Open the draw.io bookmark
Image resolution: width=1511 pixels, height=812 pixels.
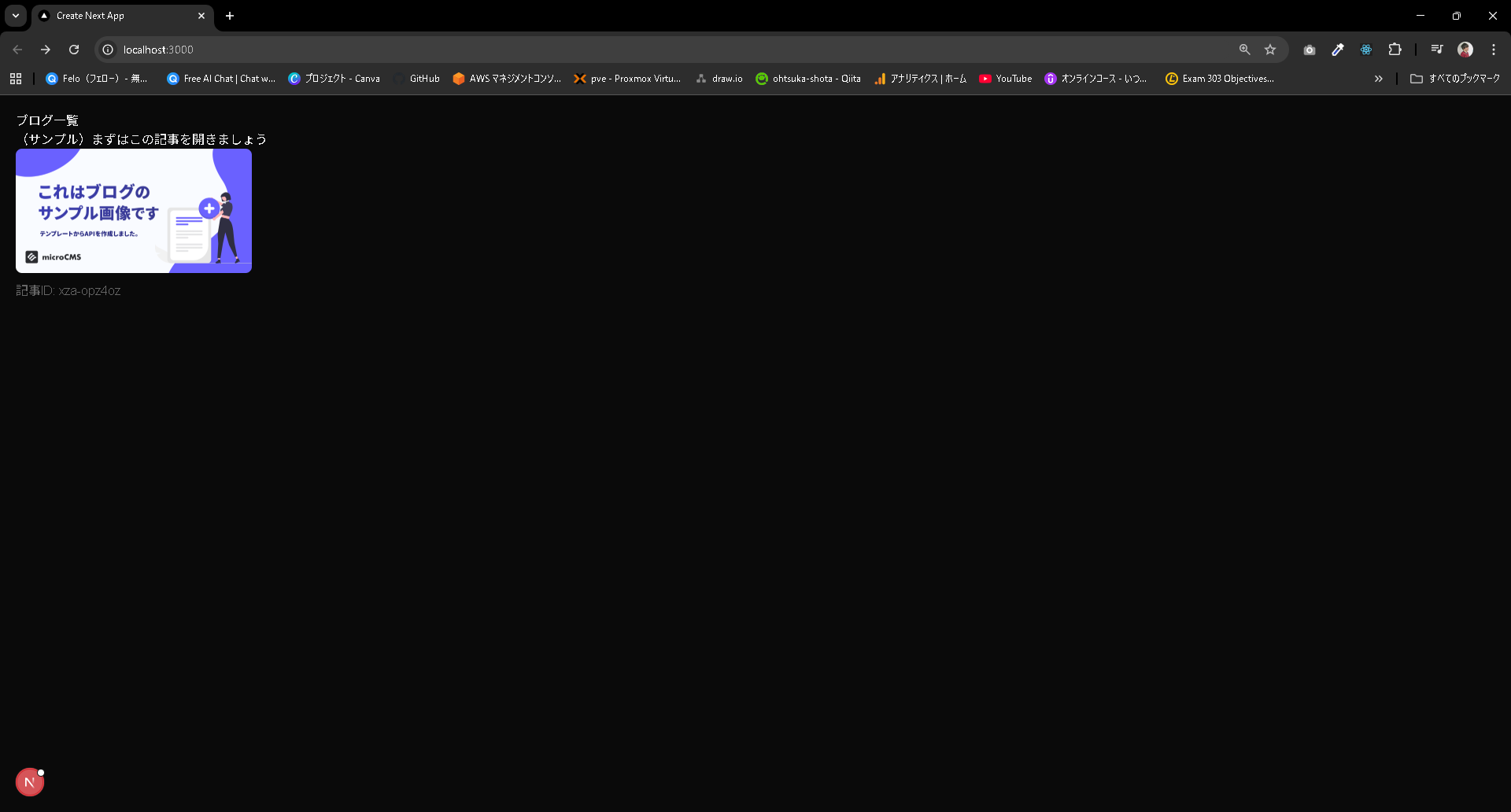[719, 79]
